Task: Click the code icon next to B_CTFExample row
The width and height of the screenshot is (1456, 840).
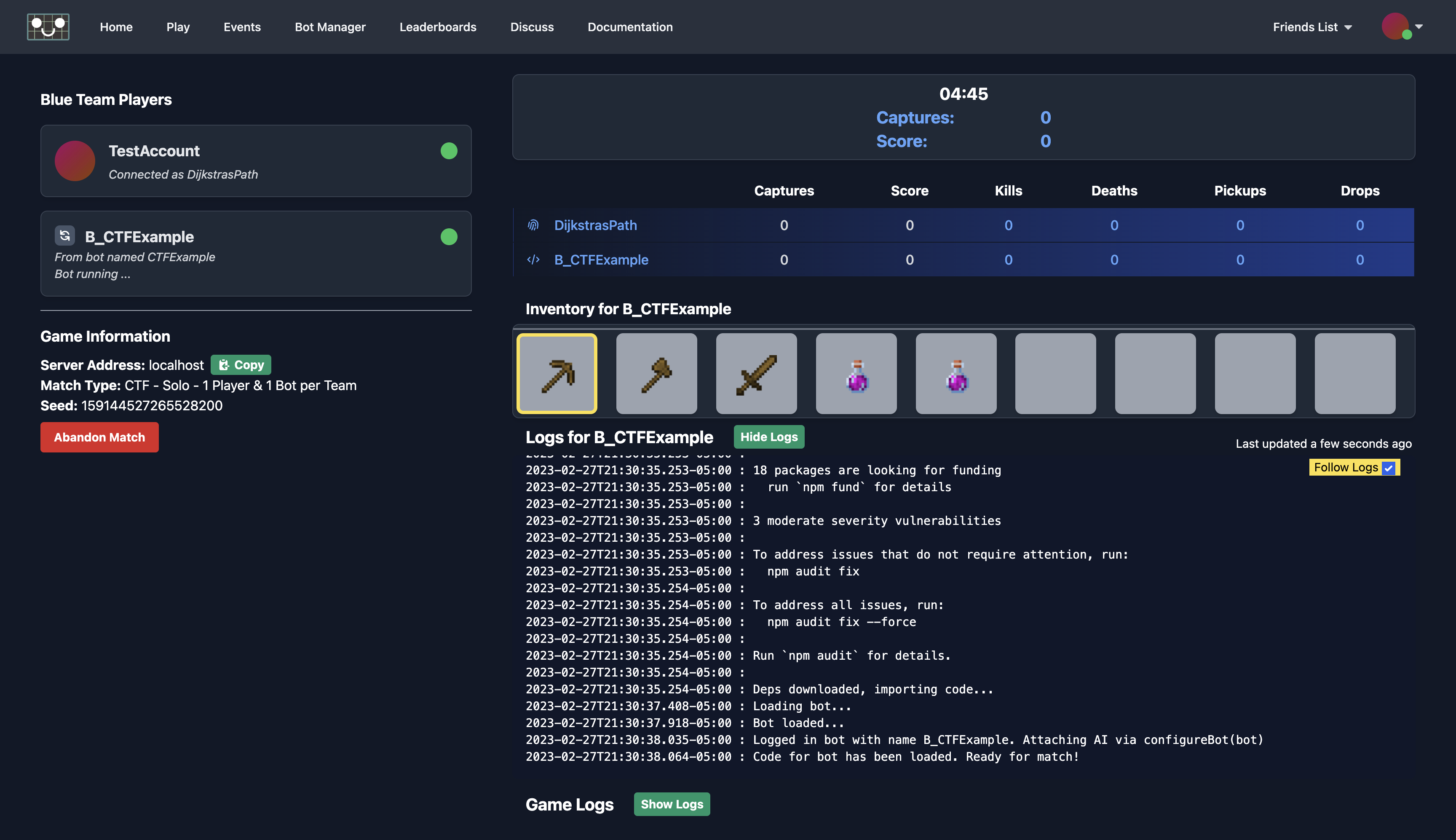Action: pos(533,259)
